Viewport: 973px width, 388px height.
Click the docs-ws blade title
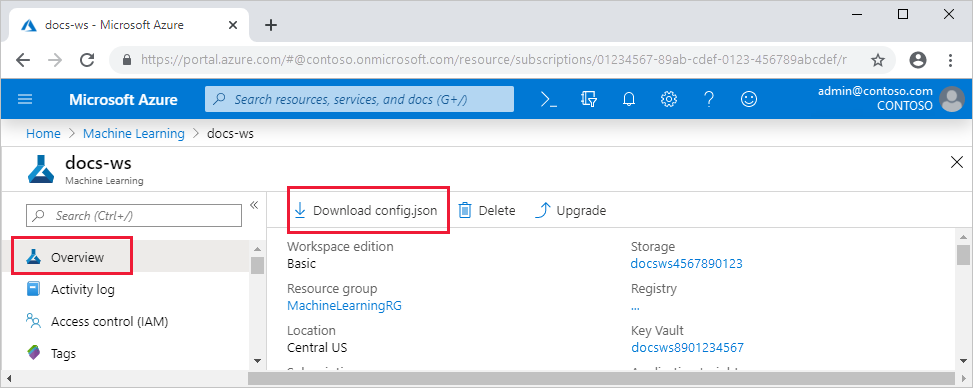tap(98, 163)
